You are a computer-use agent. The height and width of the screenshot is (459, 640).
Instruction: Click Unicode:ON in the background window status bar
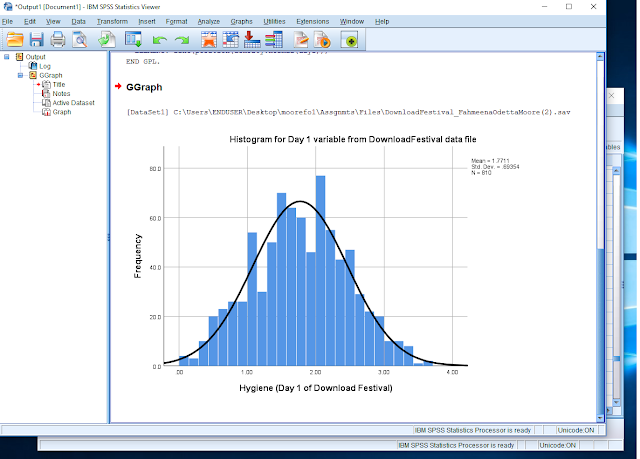(558, 446)
